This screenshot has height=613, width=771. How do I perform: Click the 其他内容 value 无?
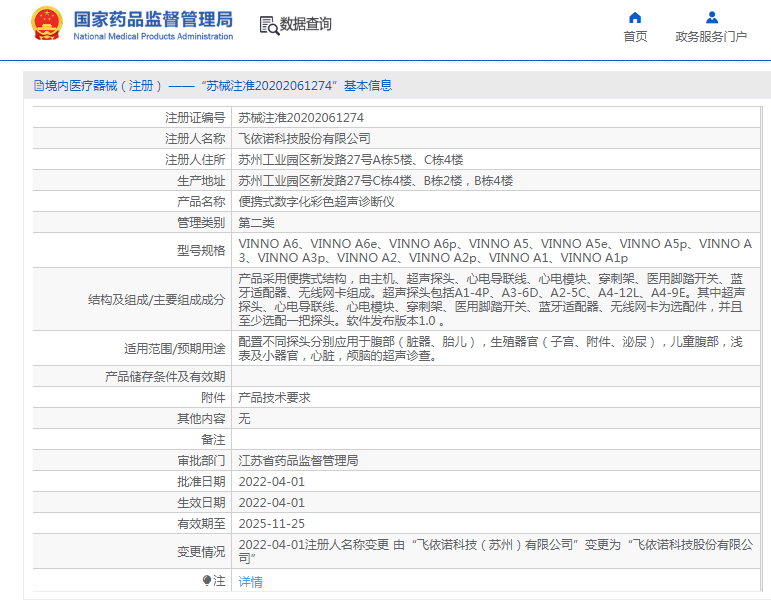tap(244, 419)
